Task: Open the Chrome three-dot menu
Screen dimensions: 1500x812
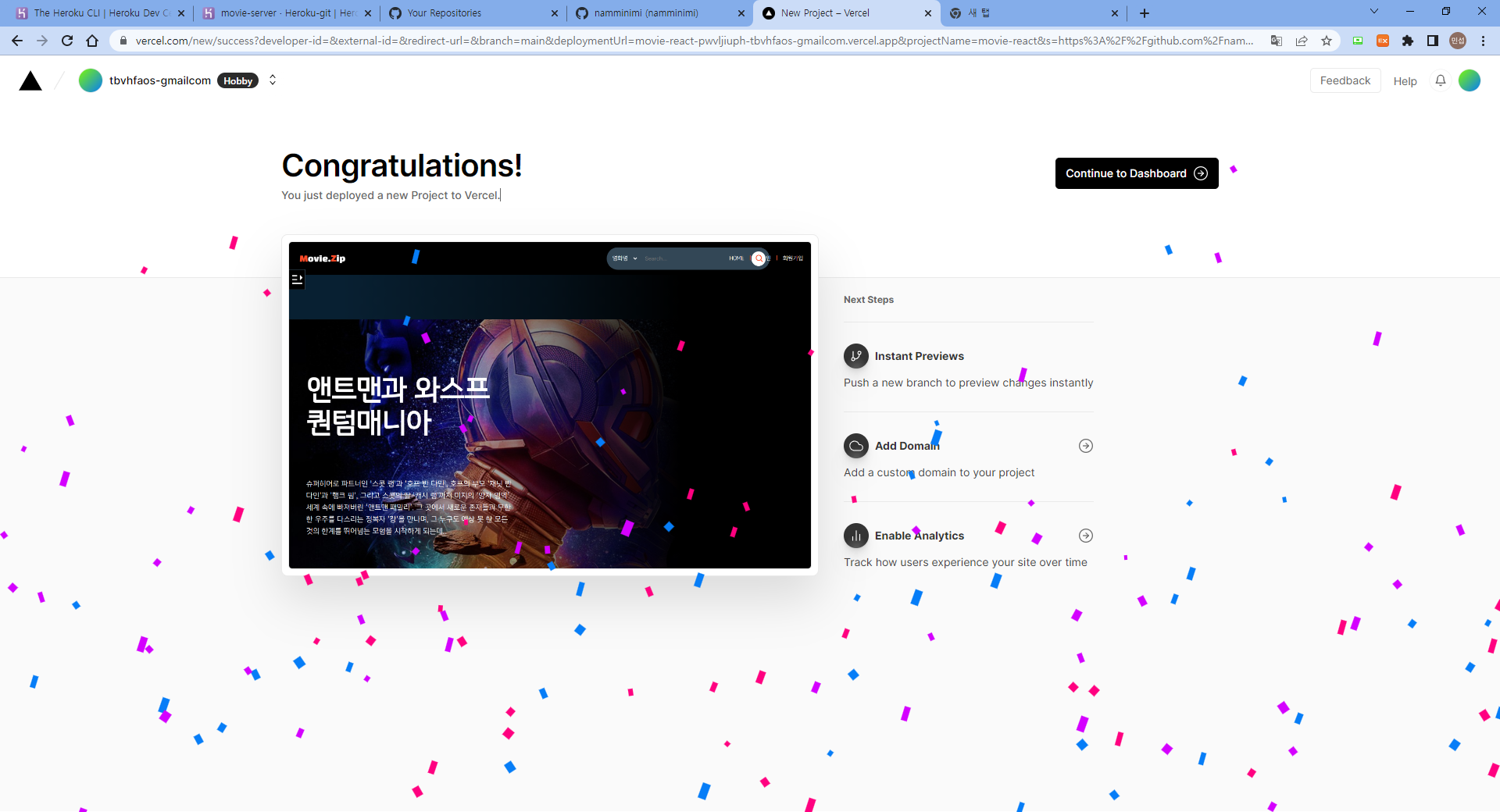Action: 1483,41
